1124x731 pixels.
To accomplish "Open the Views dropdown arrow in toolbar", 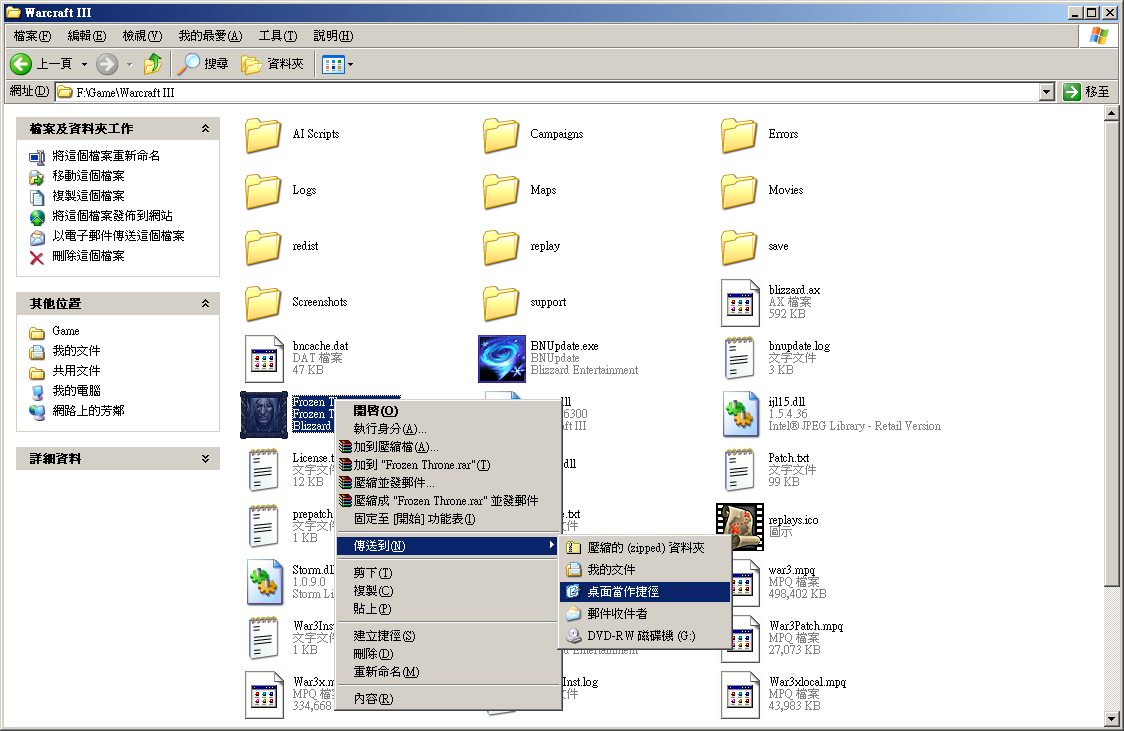I will pyautogui.click(x=350, y=65).
